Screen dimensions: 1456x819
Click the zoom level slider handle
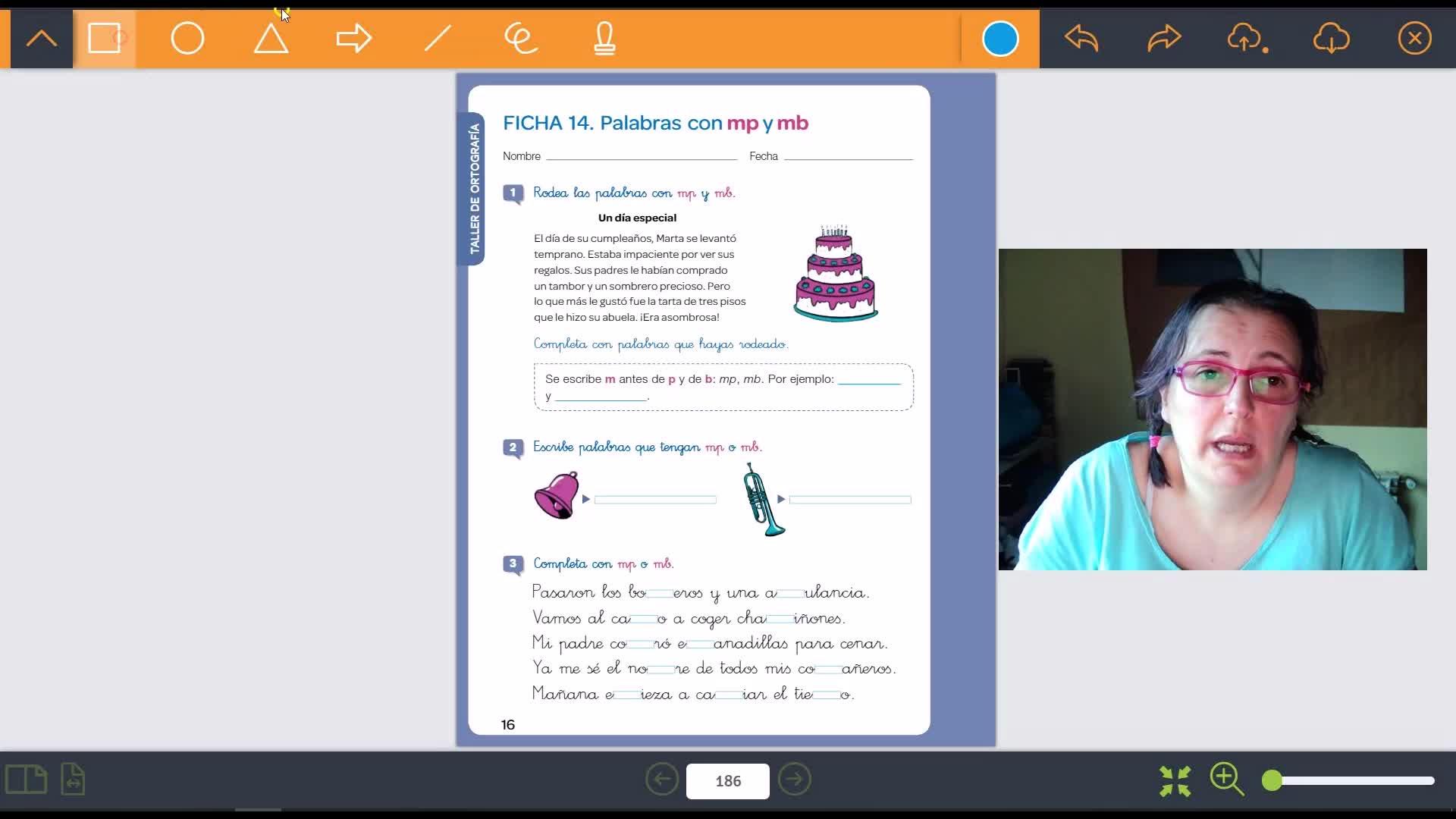click(1272, 780)
